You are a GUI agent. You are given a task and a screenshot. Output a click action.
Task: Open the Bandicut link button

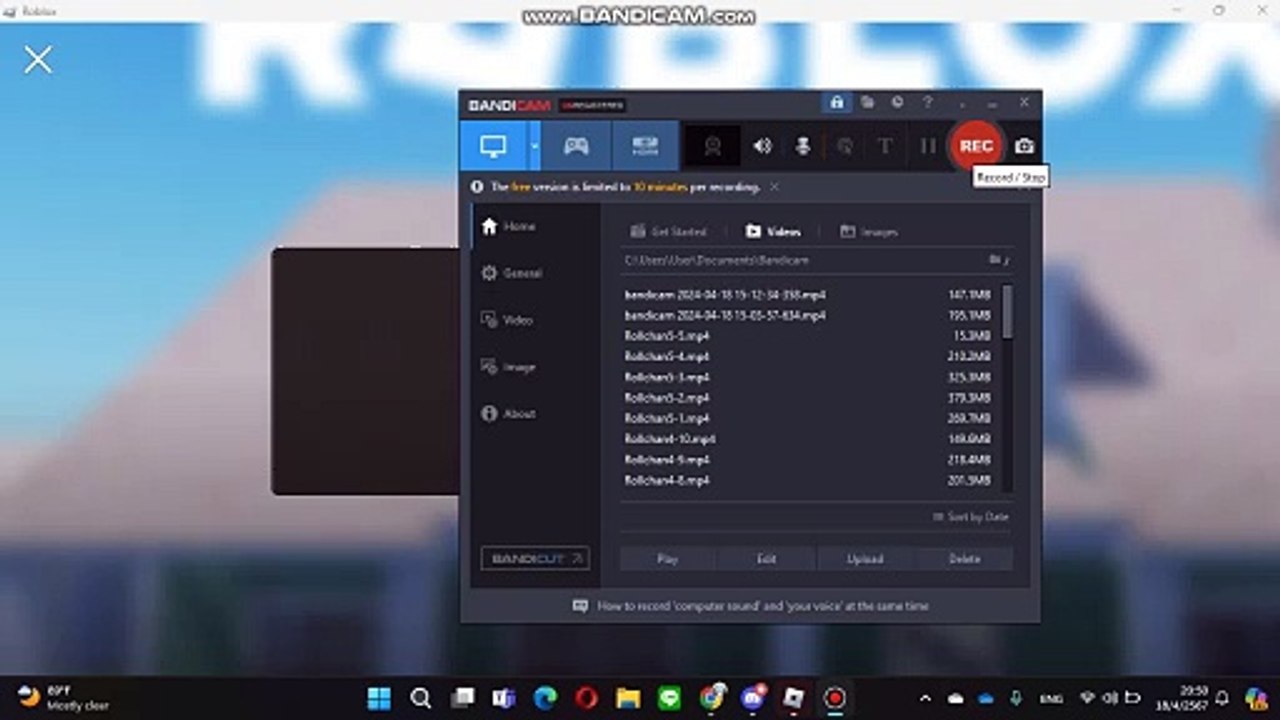[x=535, y=558]
